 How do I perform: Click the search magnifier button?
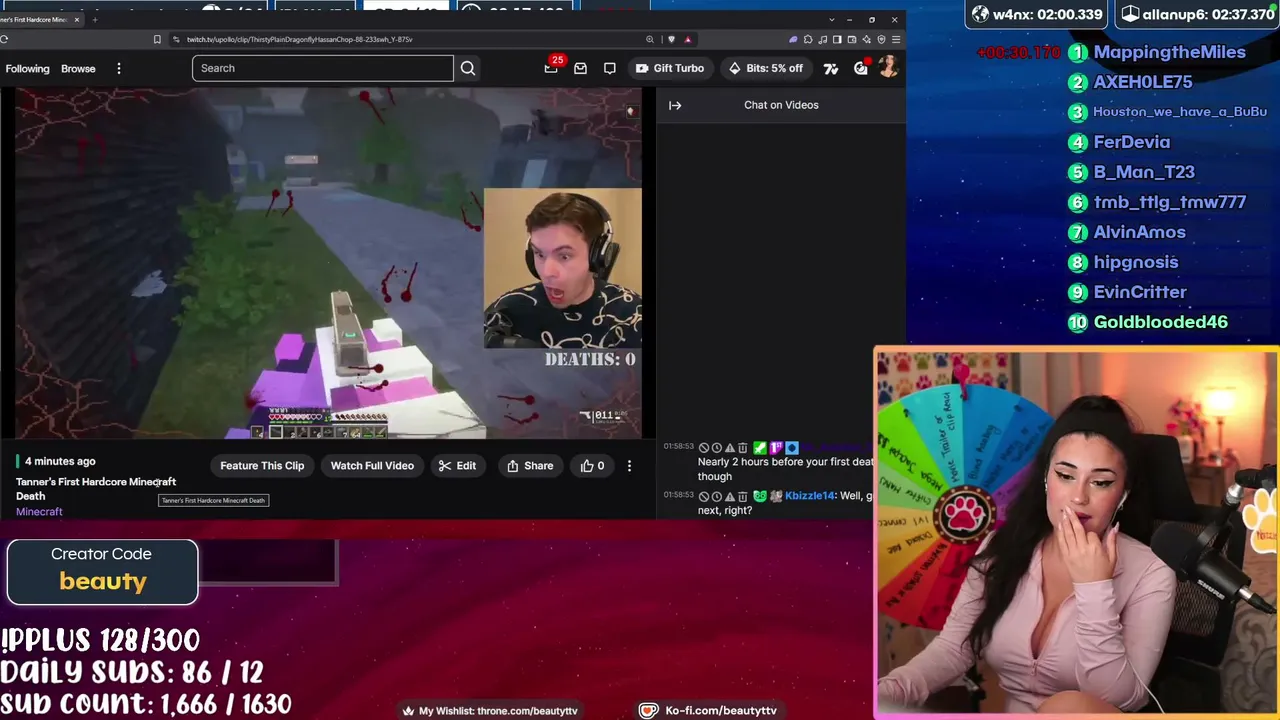[467, 68]
